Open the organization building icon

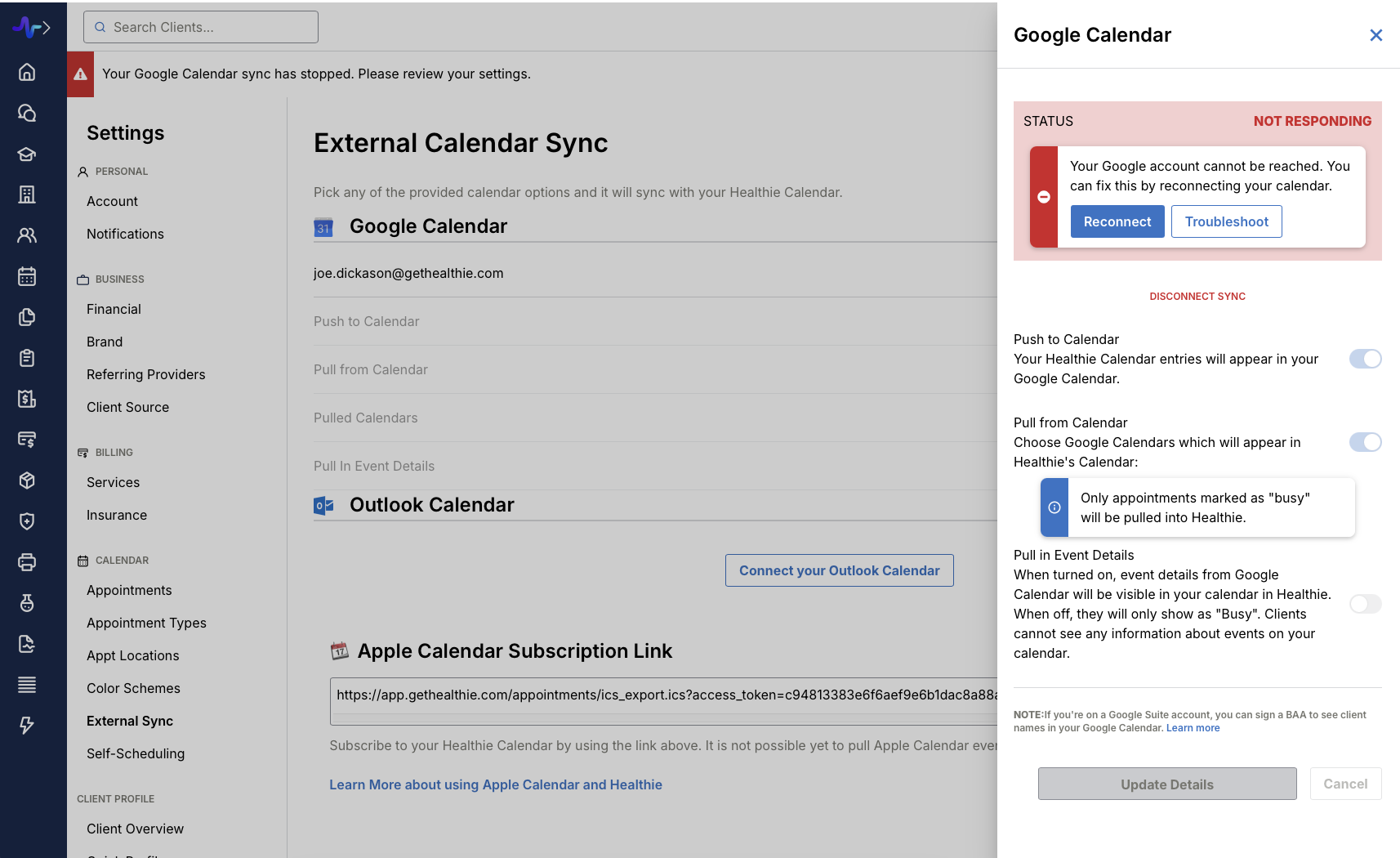click(27, 194)
